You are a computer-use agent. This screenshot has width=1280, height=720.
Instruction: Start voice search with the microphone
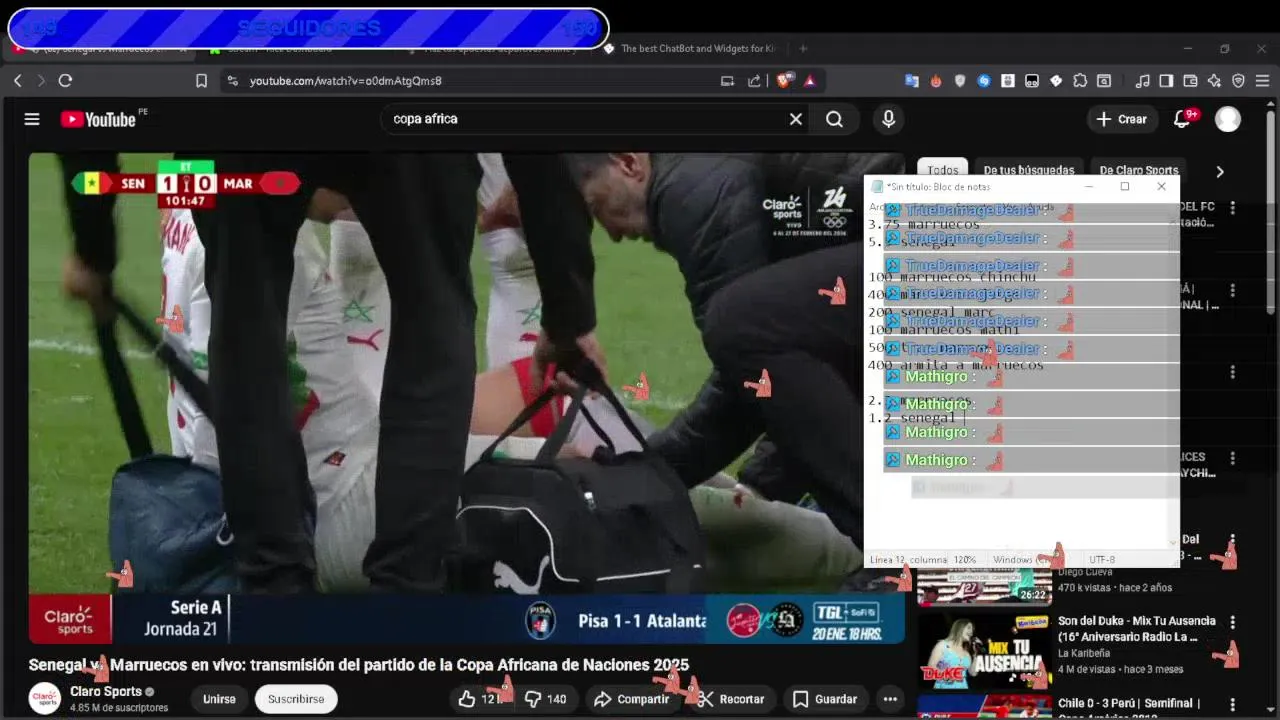(x=888, y=119)
